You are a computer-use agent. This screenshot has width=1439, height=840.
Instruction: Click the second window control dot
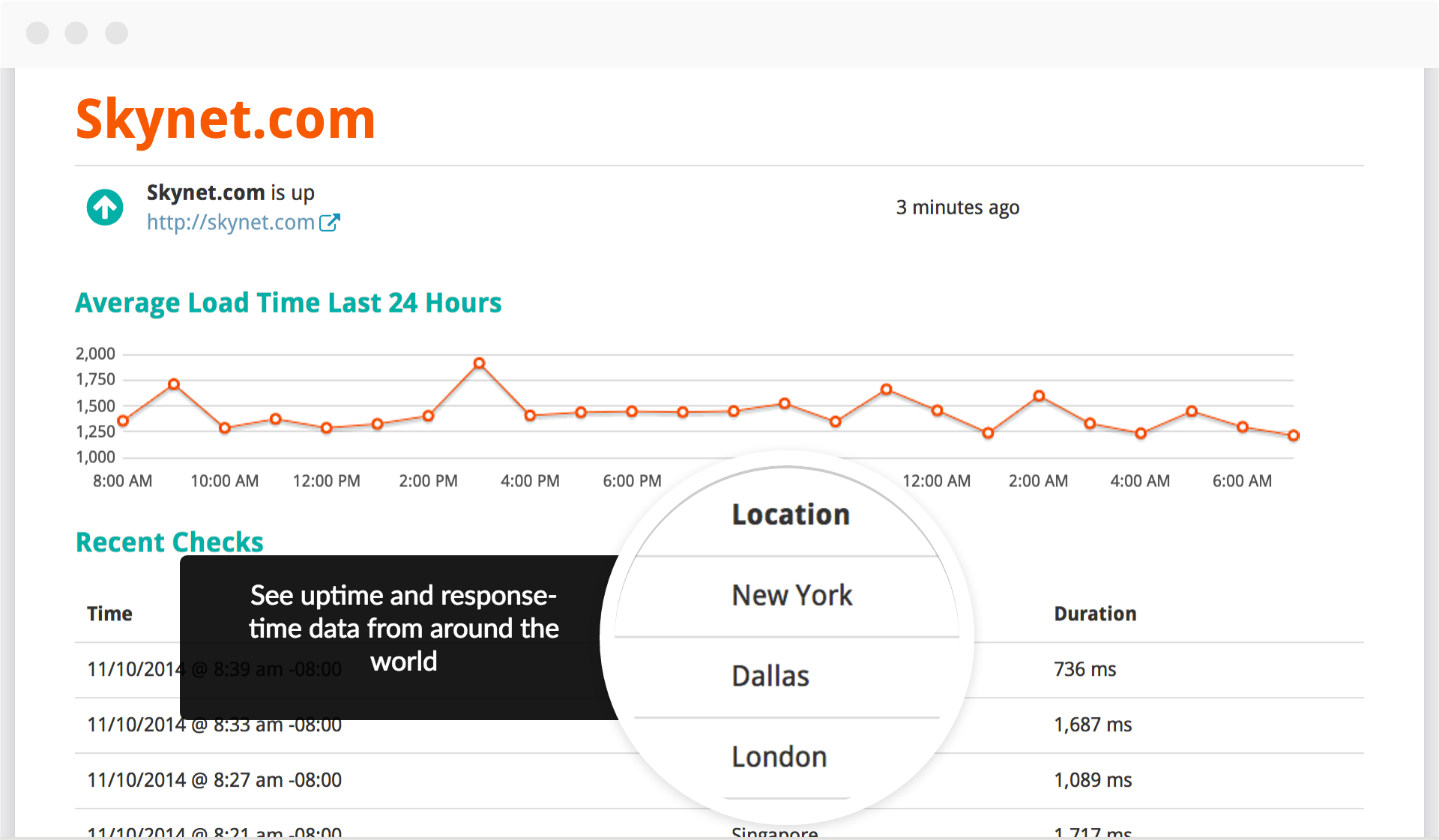tap(76, 33)
